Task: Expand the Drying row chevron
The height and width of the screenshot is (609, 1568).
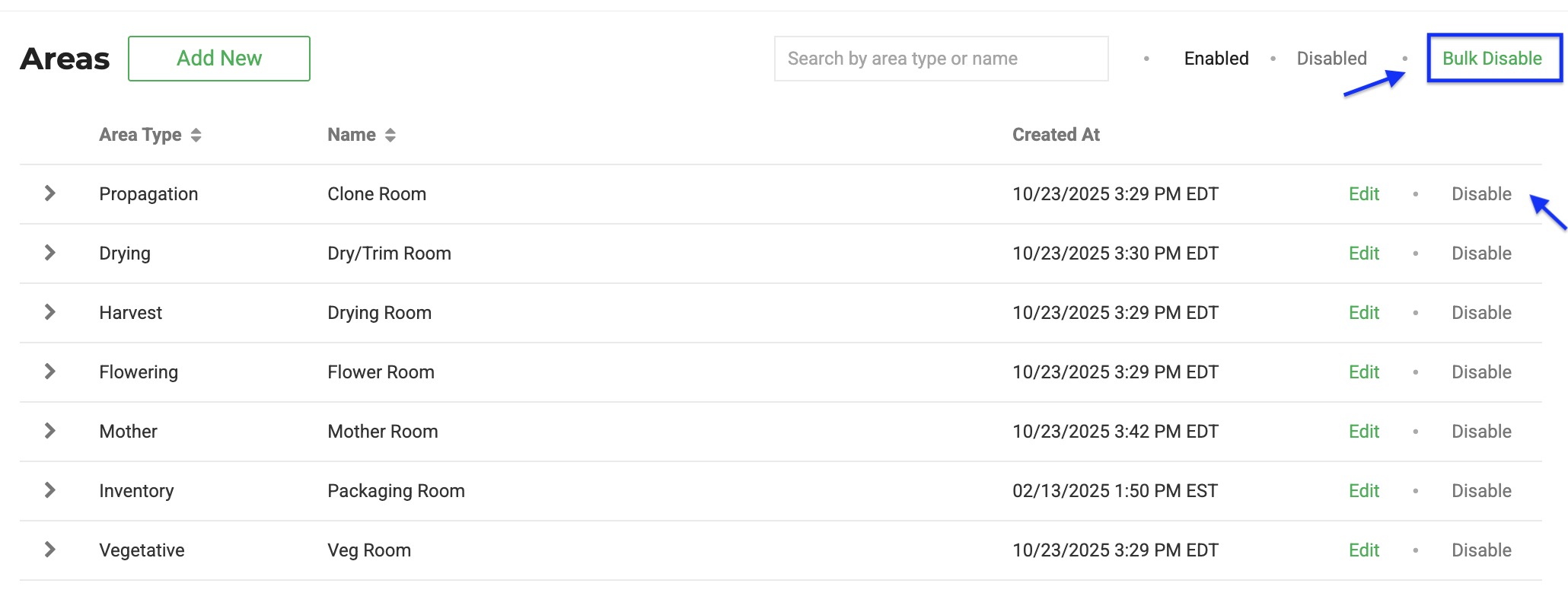Action: (50, 253)
